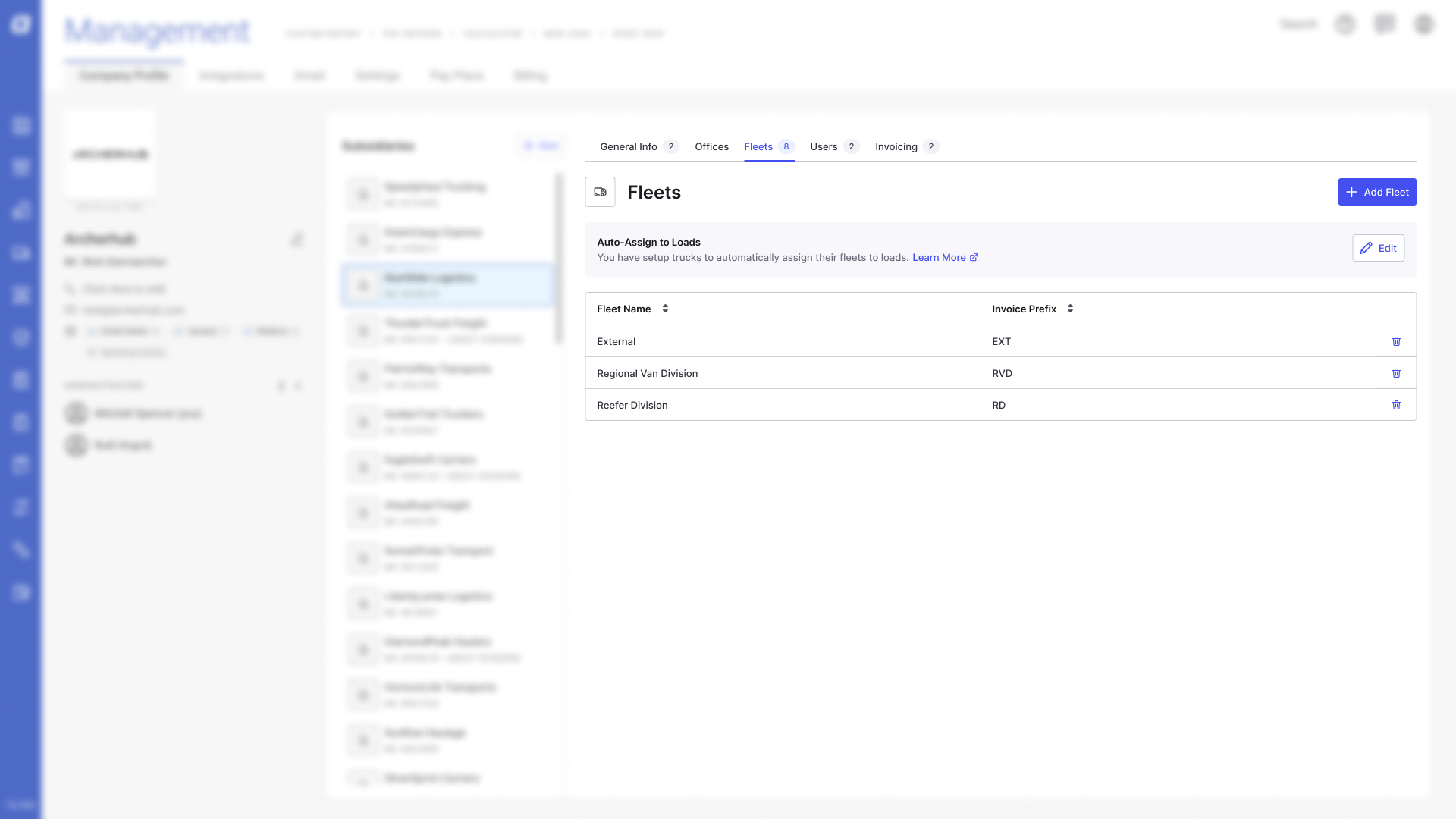This screenshot has width=1456, height=819.
Task: Click the app logo in sidebar
Action: pos(20,24)
